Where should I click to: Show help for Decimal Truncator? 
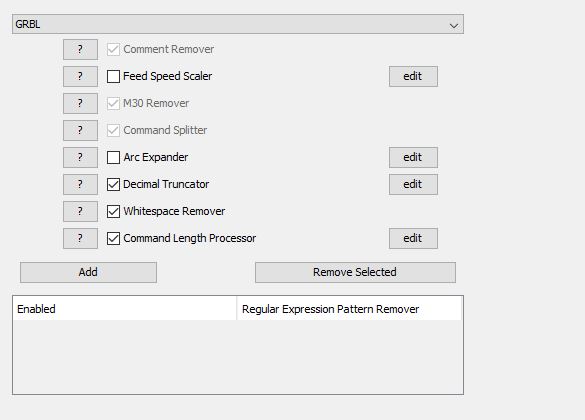coord(80,184)
